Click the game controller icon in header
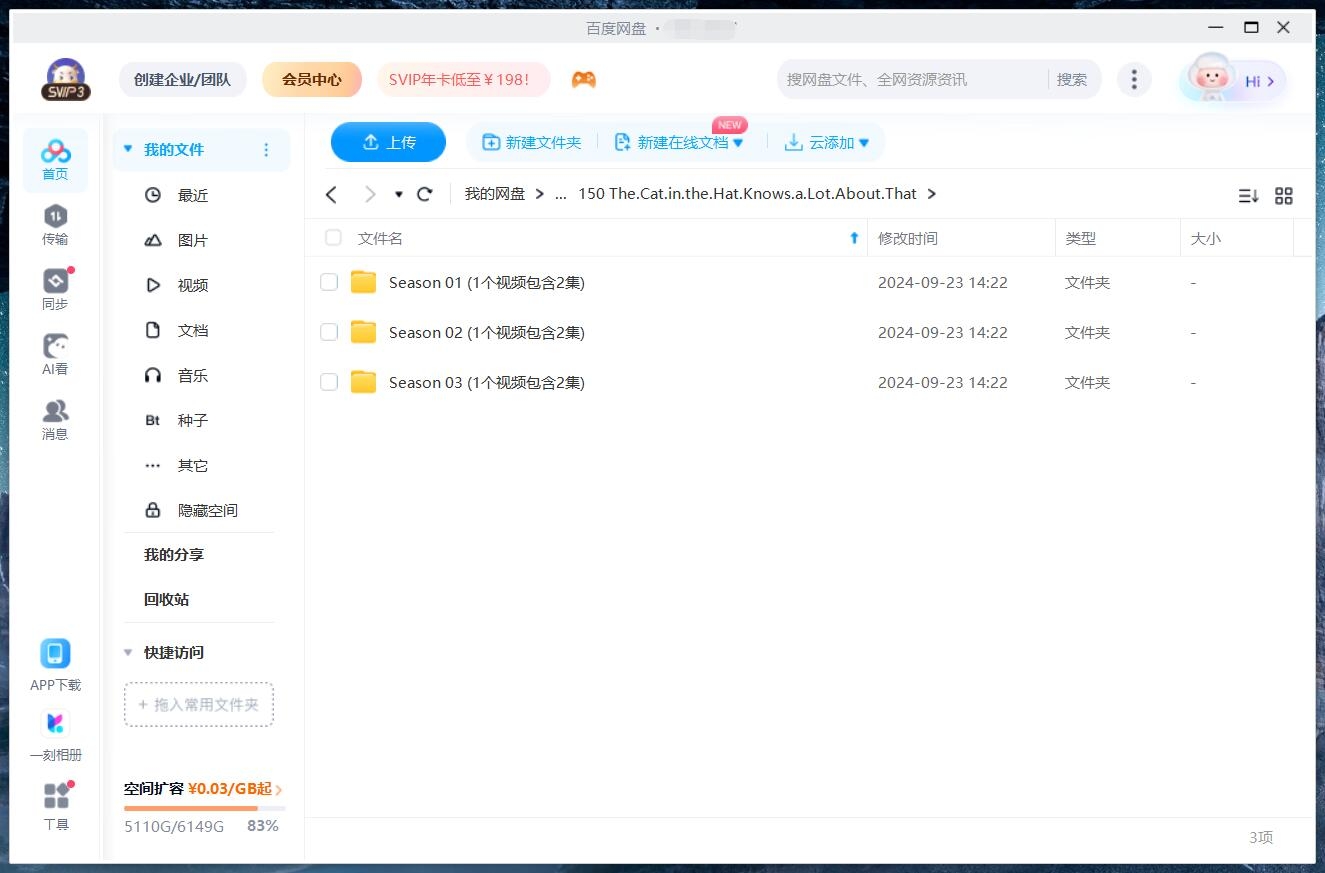Viewport: 1325px width, 873px height. point(583,79)
